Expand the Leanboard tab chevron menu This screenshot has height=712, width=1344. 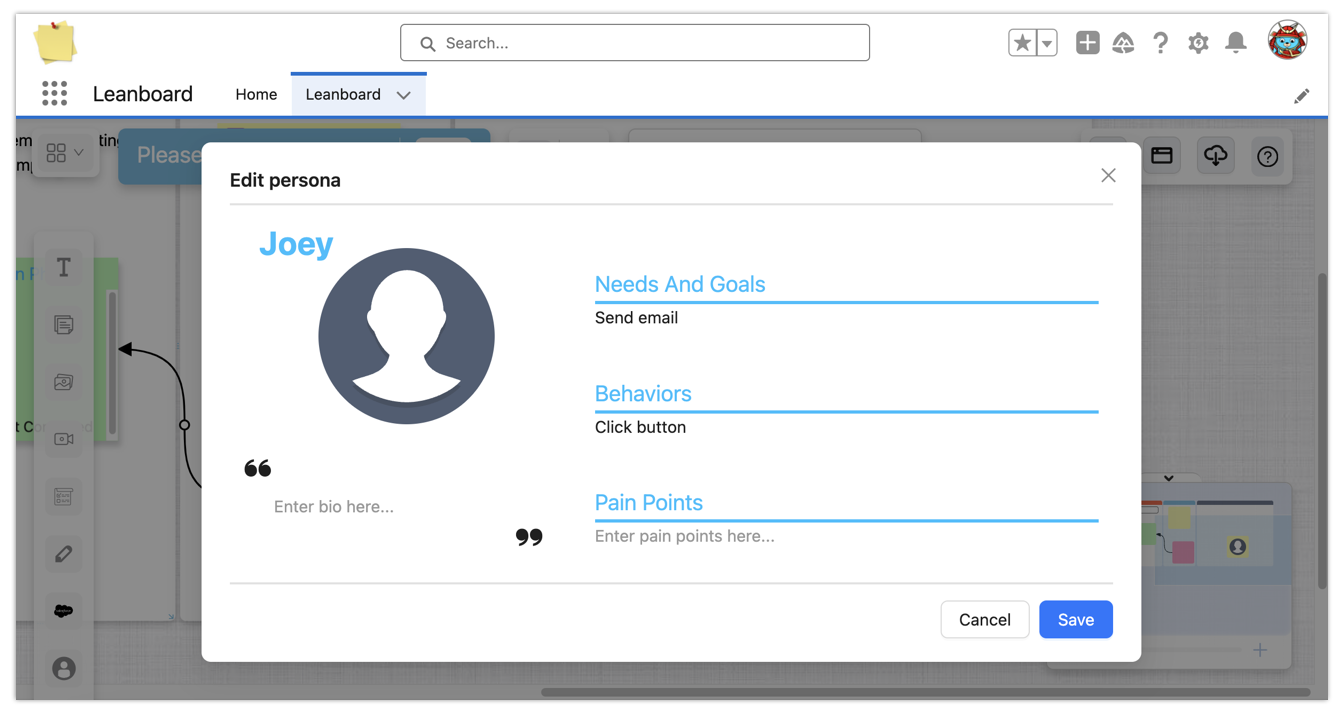point(404,95)
